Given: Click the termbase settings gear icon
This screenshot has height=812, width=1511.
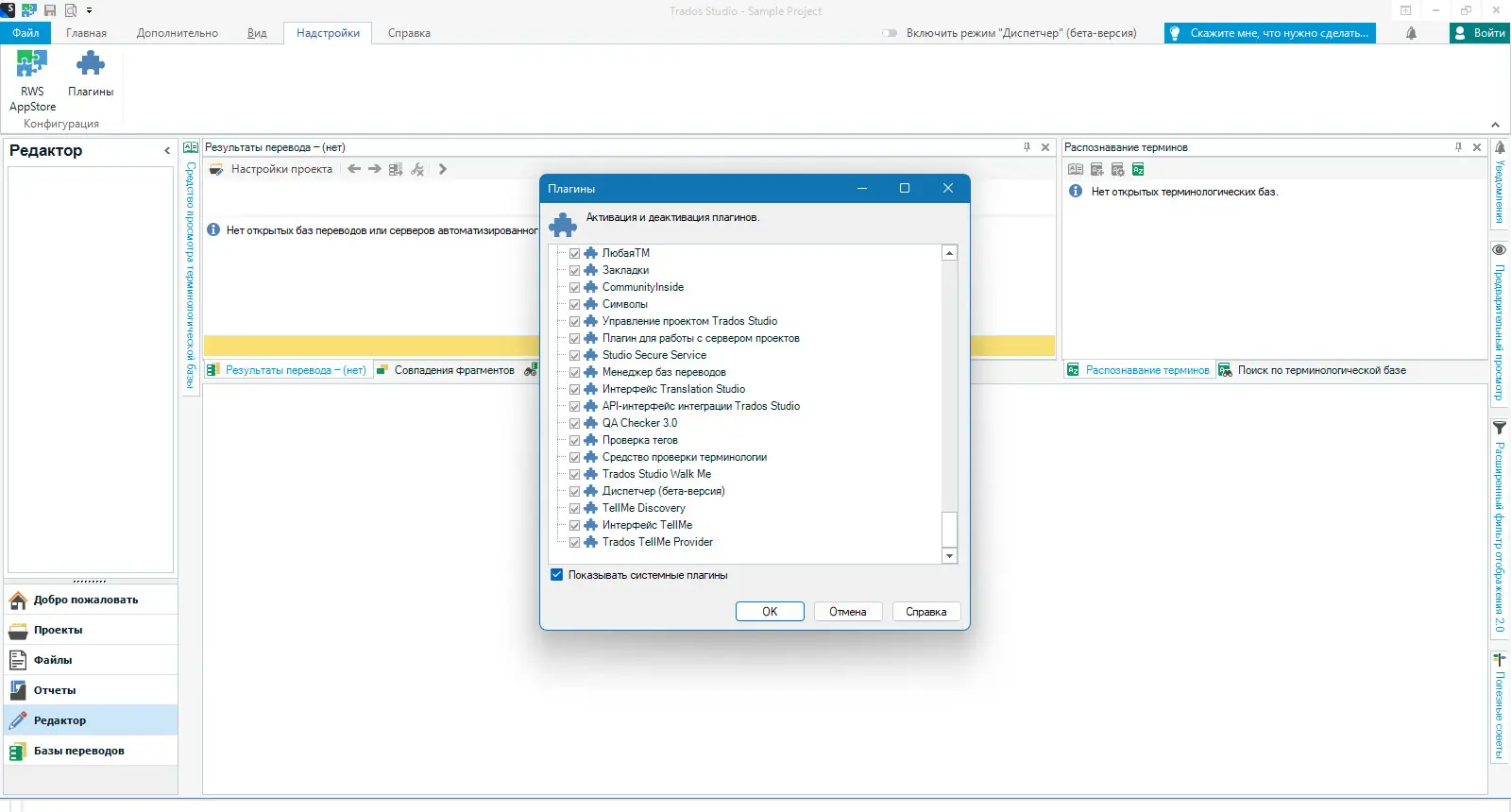Looking at the screenshot, I should [x=1117, y=169].
